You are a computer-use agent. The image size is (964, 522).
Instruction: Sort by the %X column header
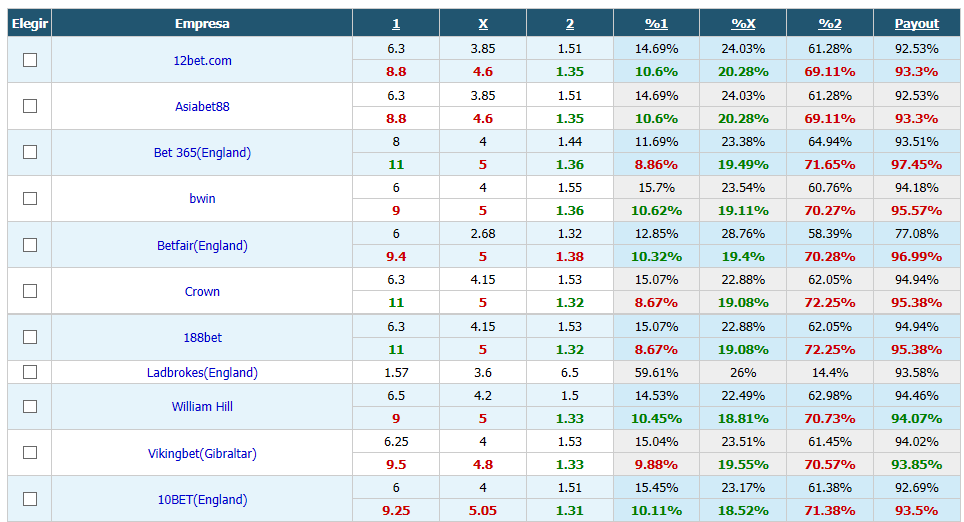[743, 23]
